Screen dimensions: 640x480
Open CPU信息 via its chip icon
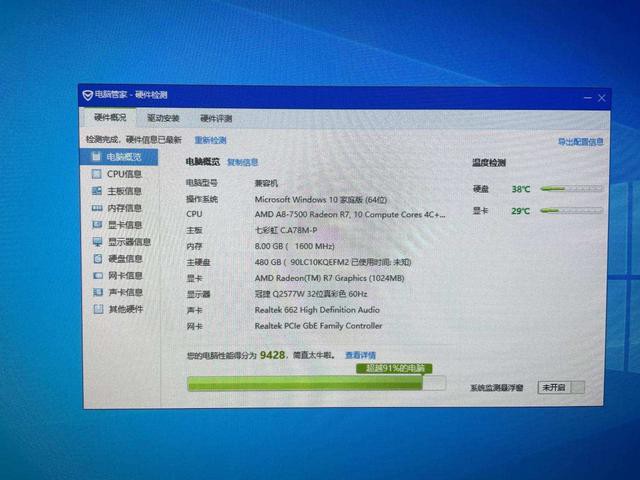96,174
